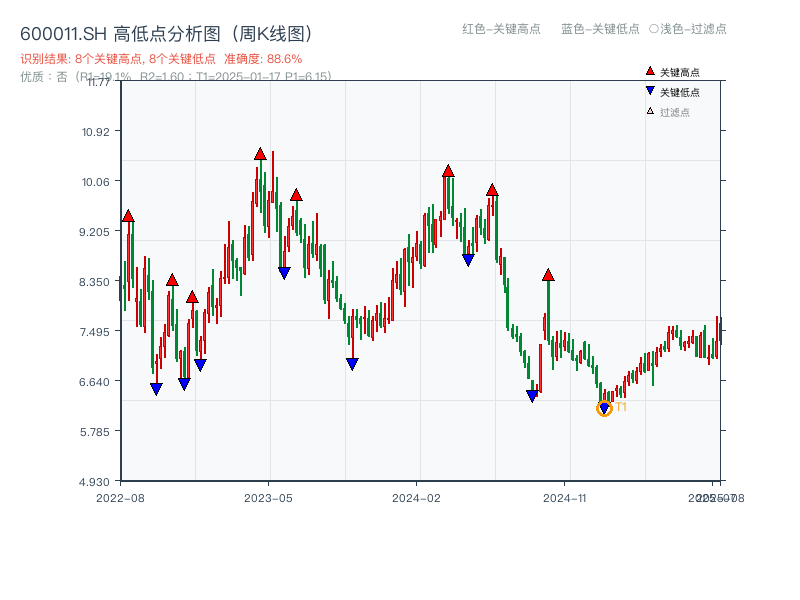Click the red triangle marker at the 10.6 peak

[258, 152]
